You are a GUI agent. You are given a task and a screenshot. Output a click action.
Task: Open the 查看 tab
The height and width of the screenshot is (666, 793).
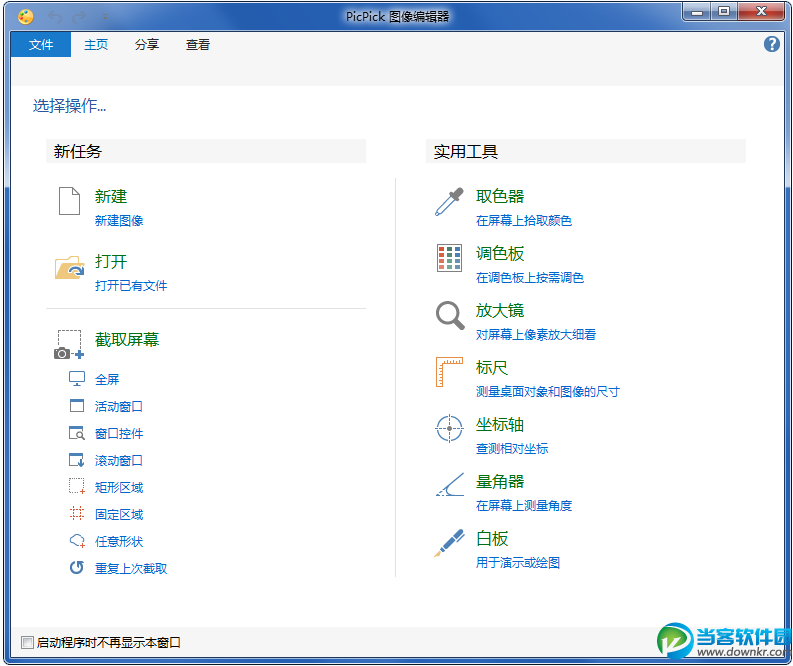198,45
